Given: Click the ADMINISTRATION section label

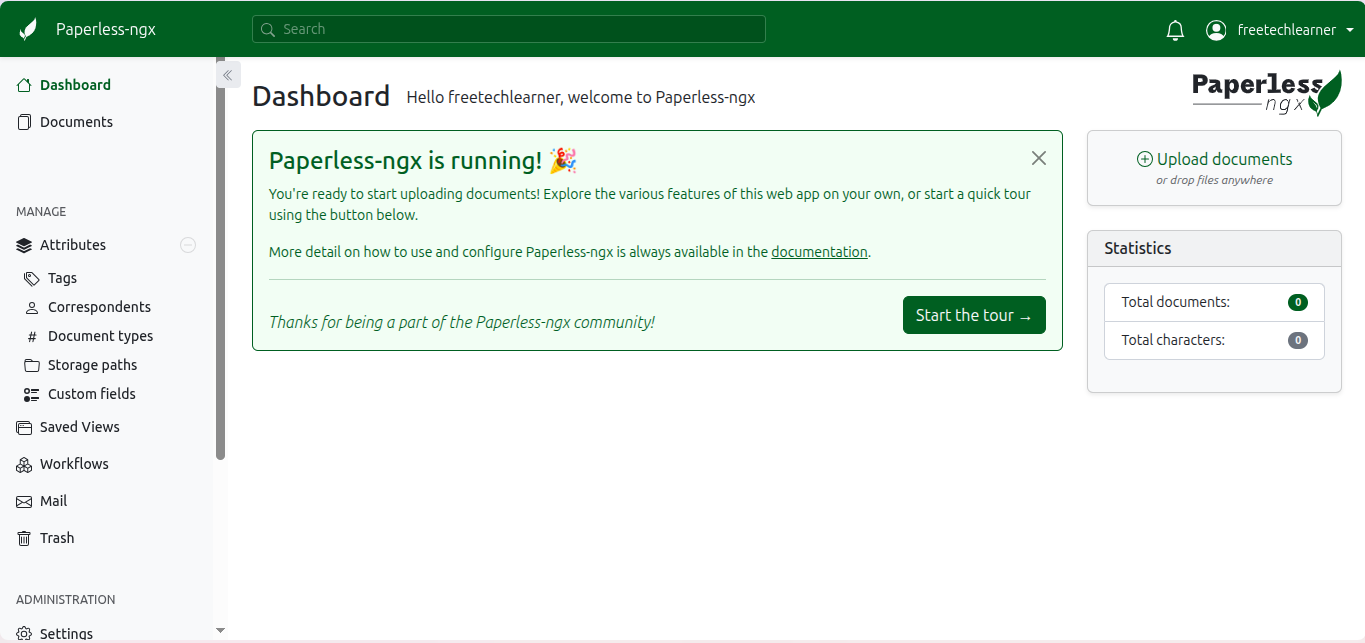Looking at the screenshot, I should tap(66, 600).
